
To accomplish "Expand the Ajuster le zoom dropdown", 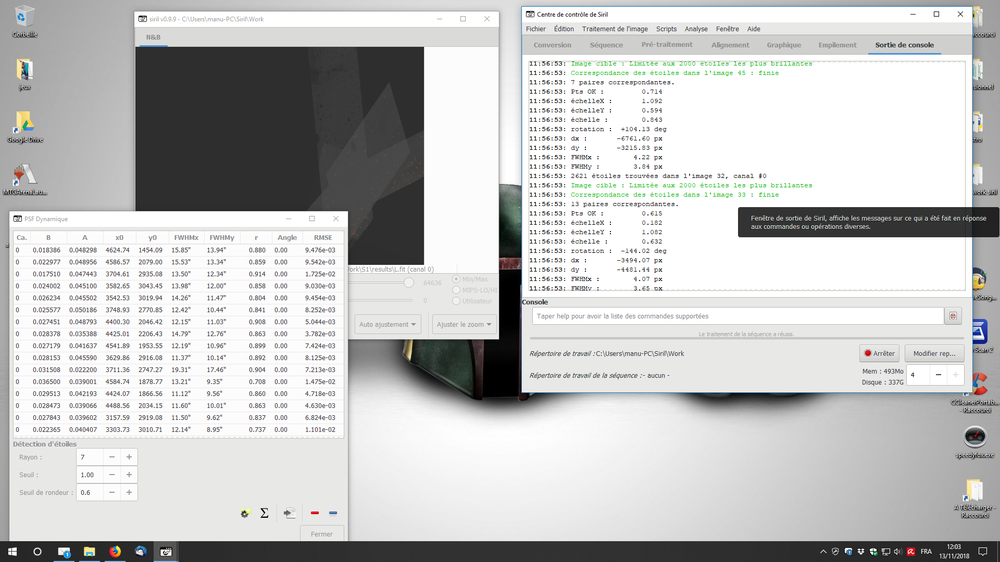I will [464, 324].
